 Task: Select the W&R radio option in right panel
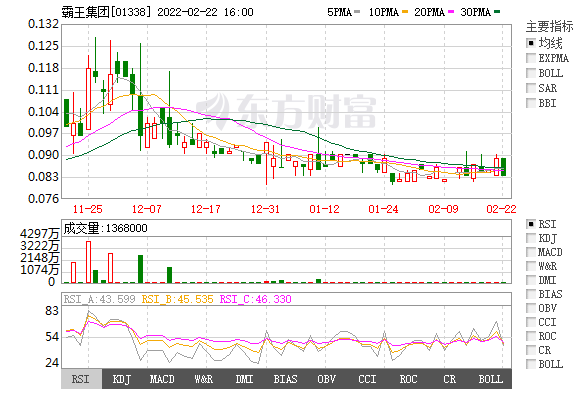point(531,266)
